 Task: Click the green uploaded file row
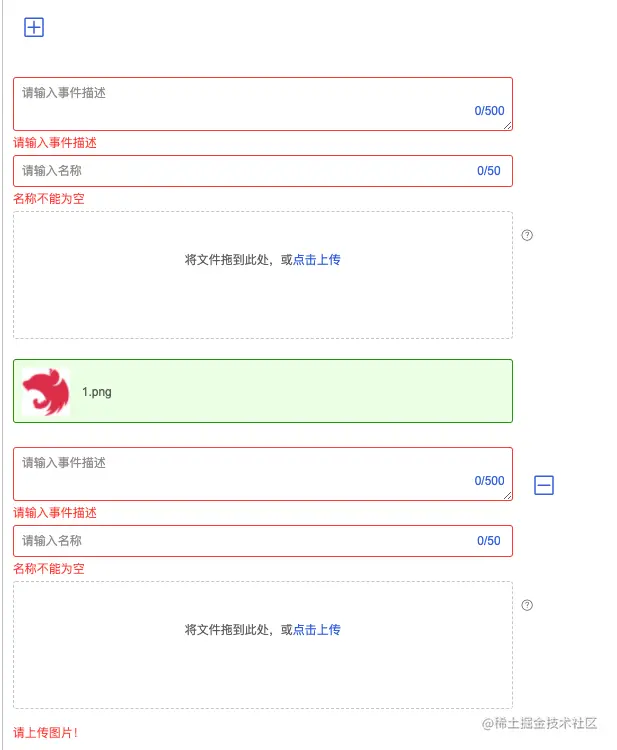tap(300, 391)
